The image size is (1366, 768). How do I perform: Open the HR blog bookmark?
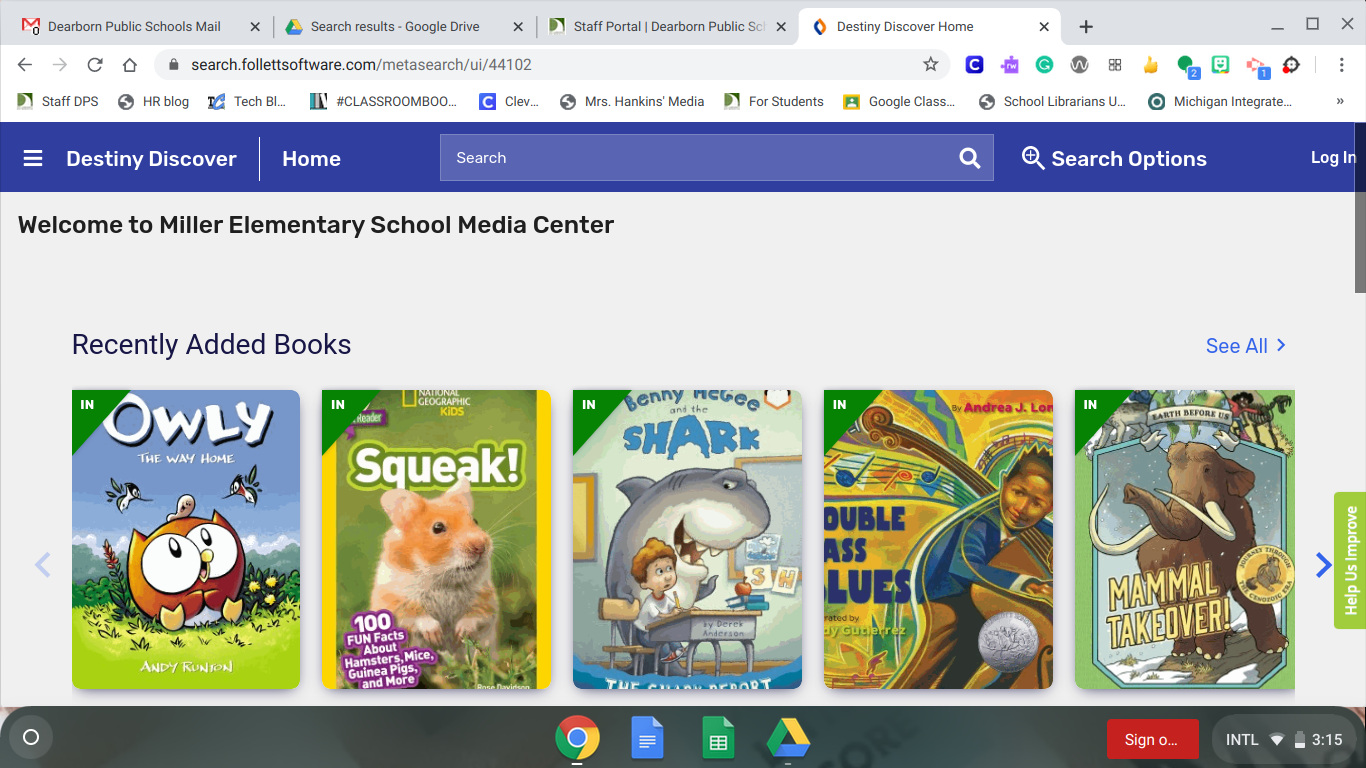coord(153,101)
